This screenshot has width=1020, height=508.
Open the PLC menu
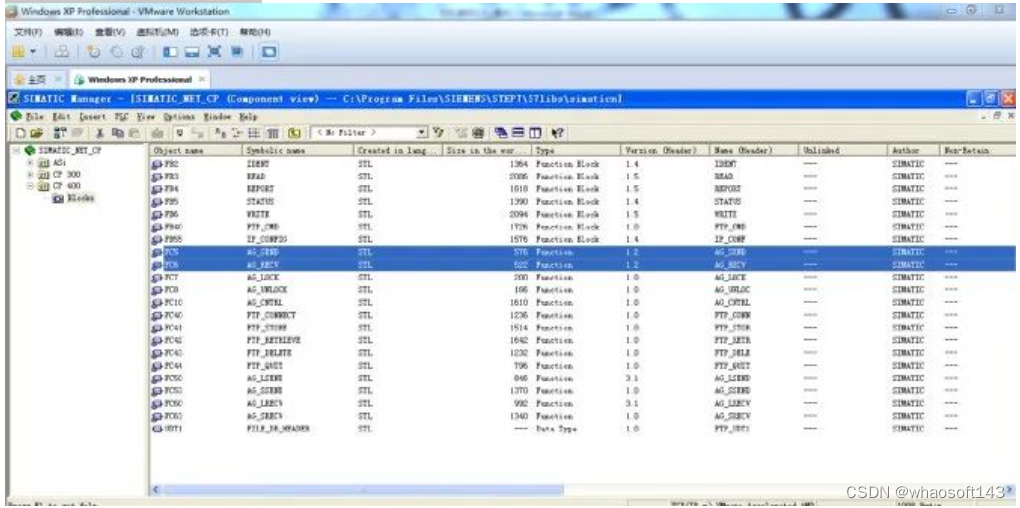click(121, 116)
